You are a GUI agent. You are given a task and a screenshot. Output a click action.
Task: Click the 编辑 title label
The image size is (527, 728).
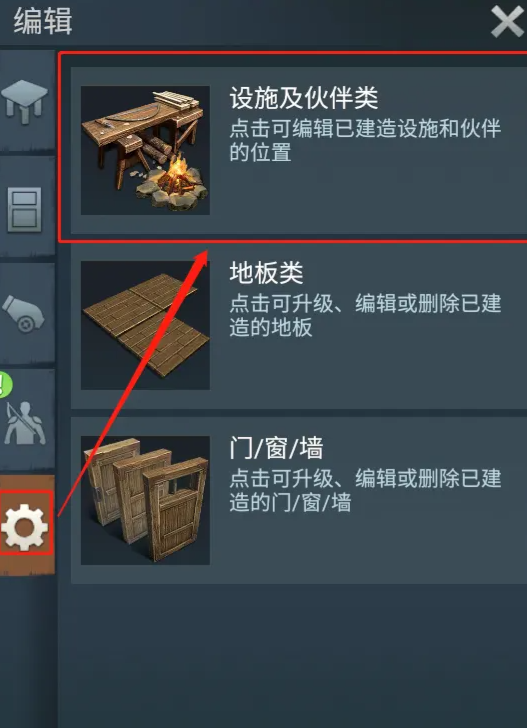click(x=43, y=21)
